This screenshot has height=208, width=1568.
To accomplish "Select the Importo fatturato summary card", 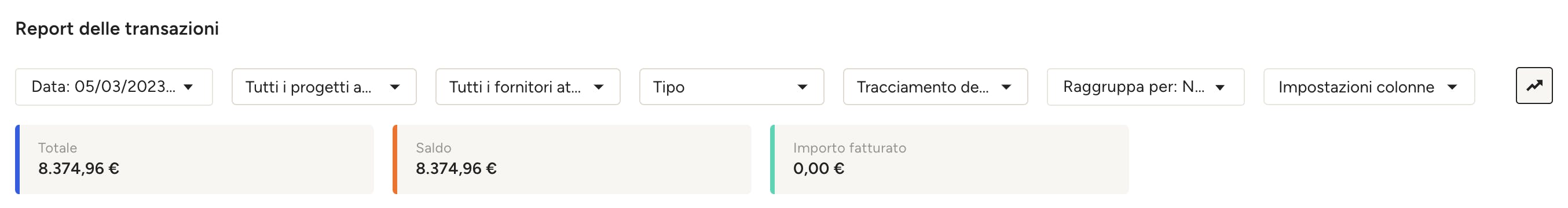I will tap(950, 159).
